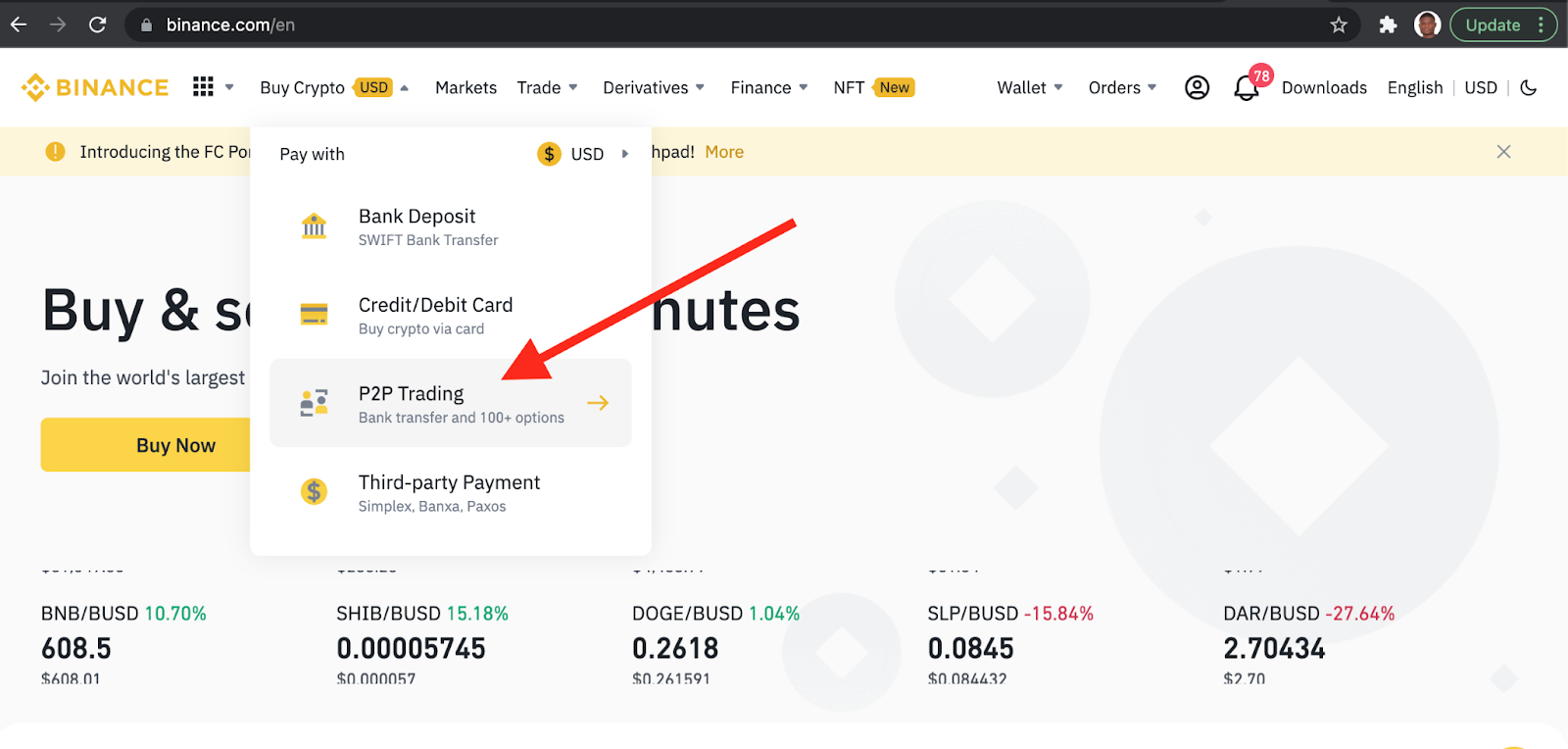Viewport: 1568px width, 749px height.
Task: Close the announcement banner
Action: click(1503, 152)
